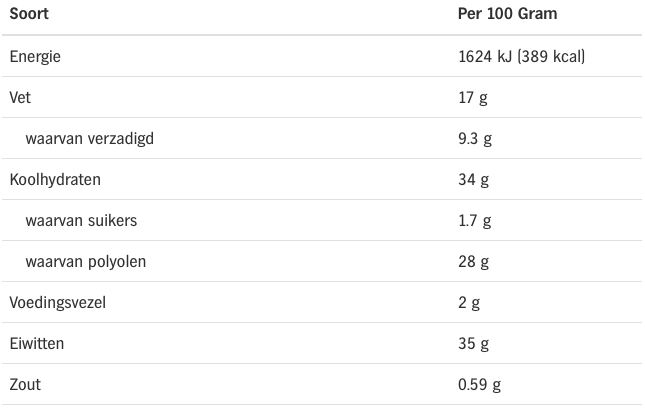The width and height of the screenshot is (645, 413).
Task: Click the 0.59 g value
Action: (479, 385)
